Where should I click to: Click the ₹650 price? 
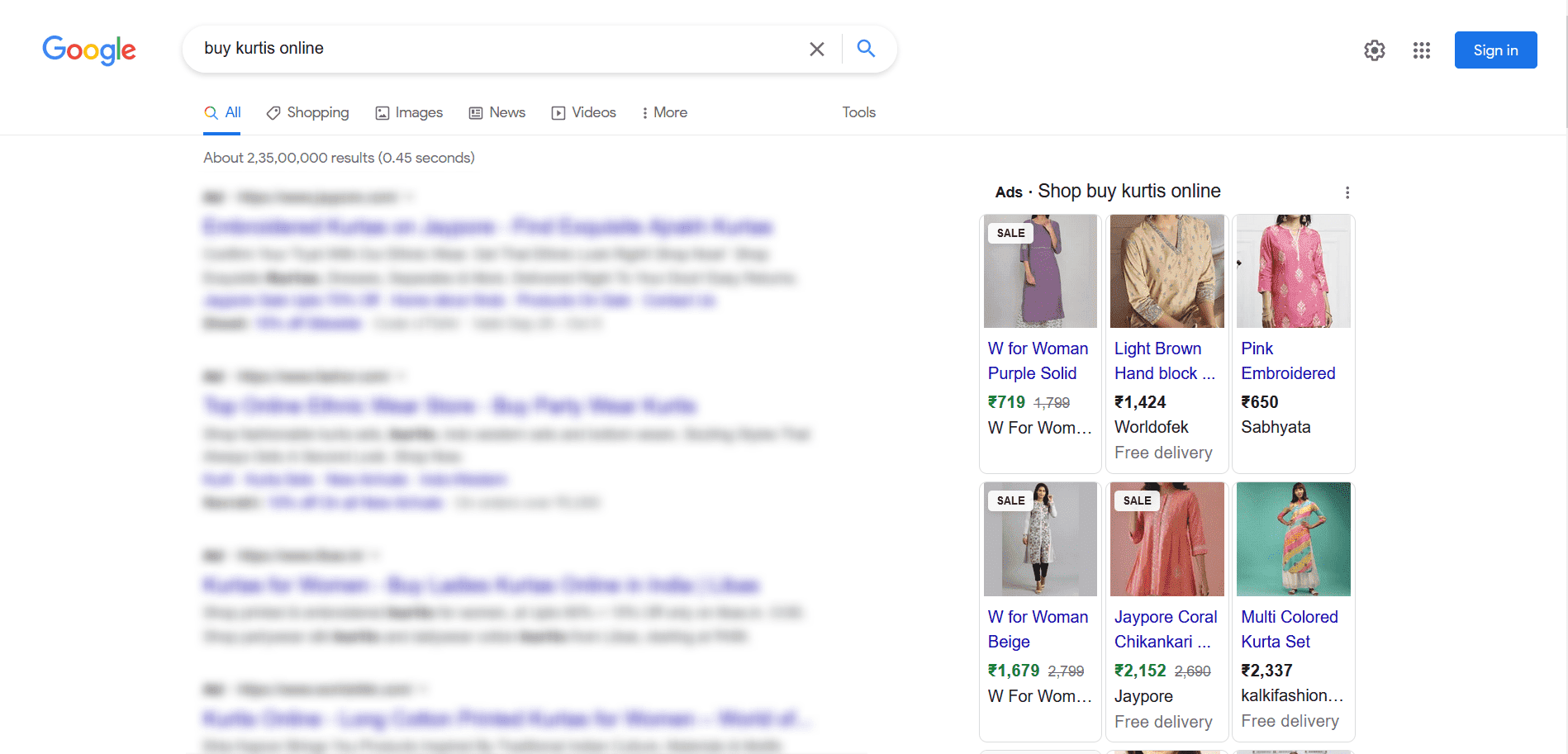pos(1260,402)
